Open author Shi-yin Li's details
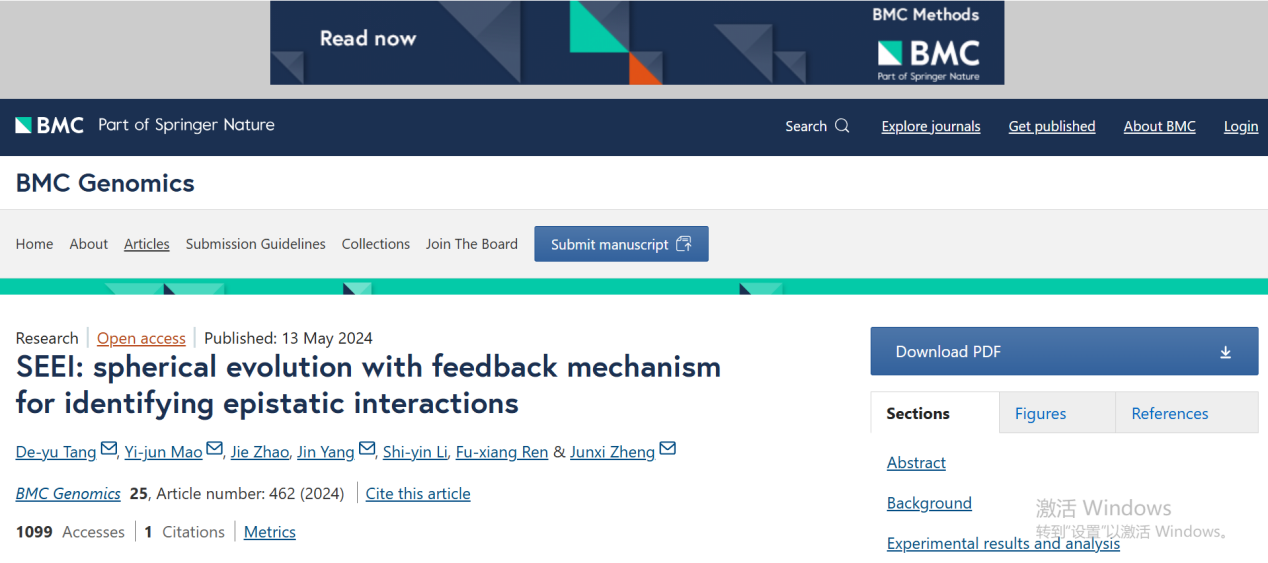The image size is (1268, 563). coord(415,452)
